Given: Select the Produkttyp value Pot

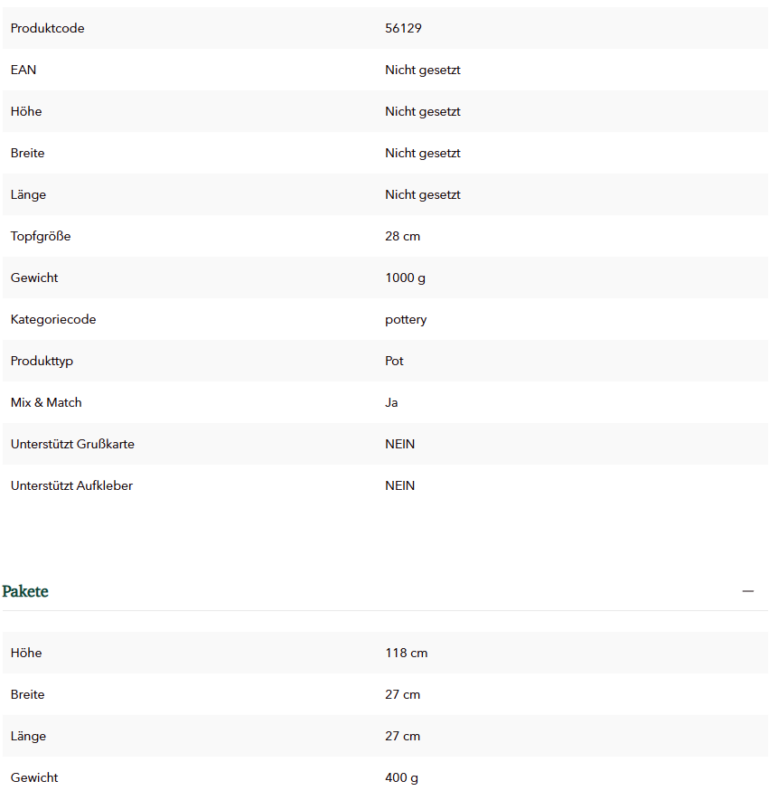Looking at the screenshot, I should (x=394, y=361).
